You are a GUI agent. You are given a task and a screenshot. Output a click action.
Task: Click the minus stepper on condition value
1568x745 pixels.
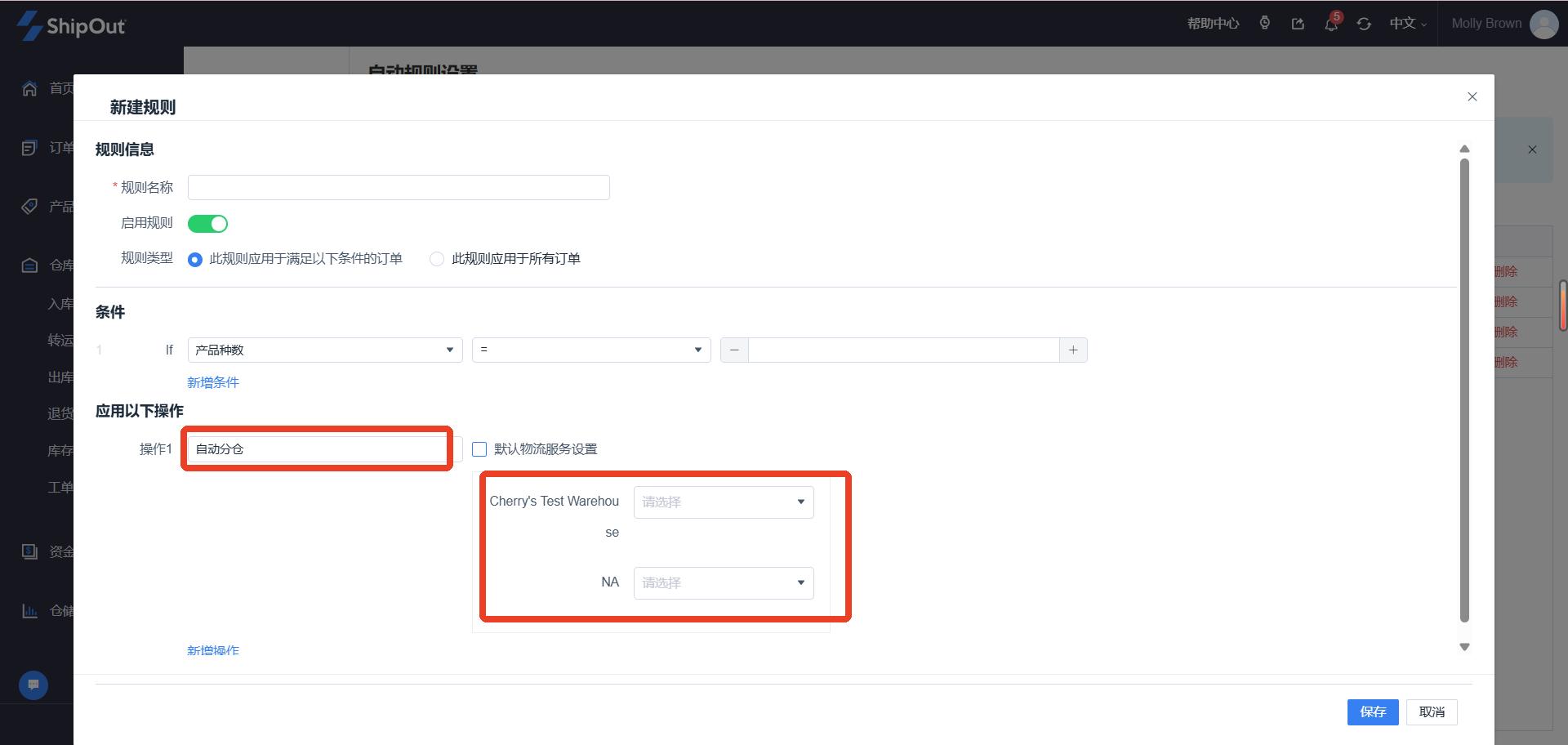[x=734, y=350]
